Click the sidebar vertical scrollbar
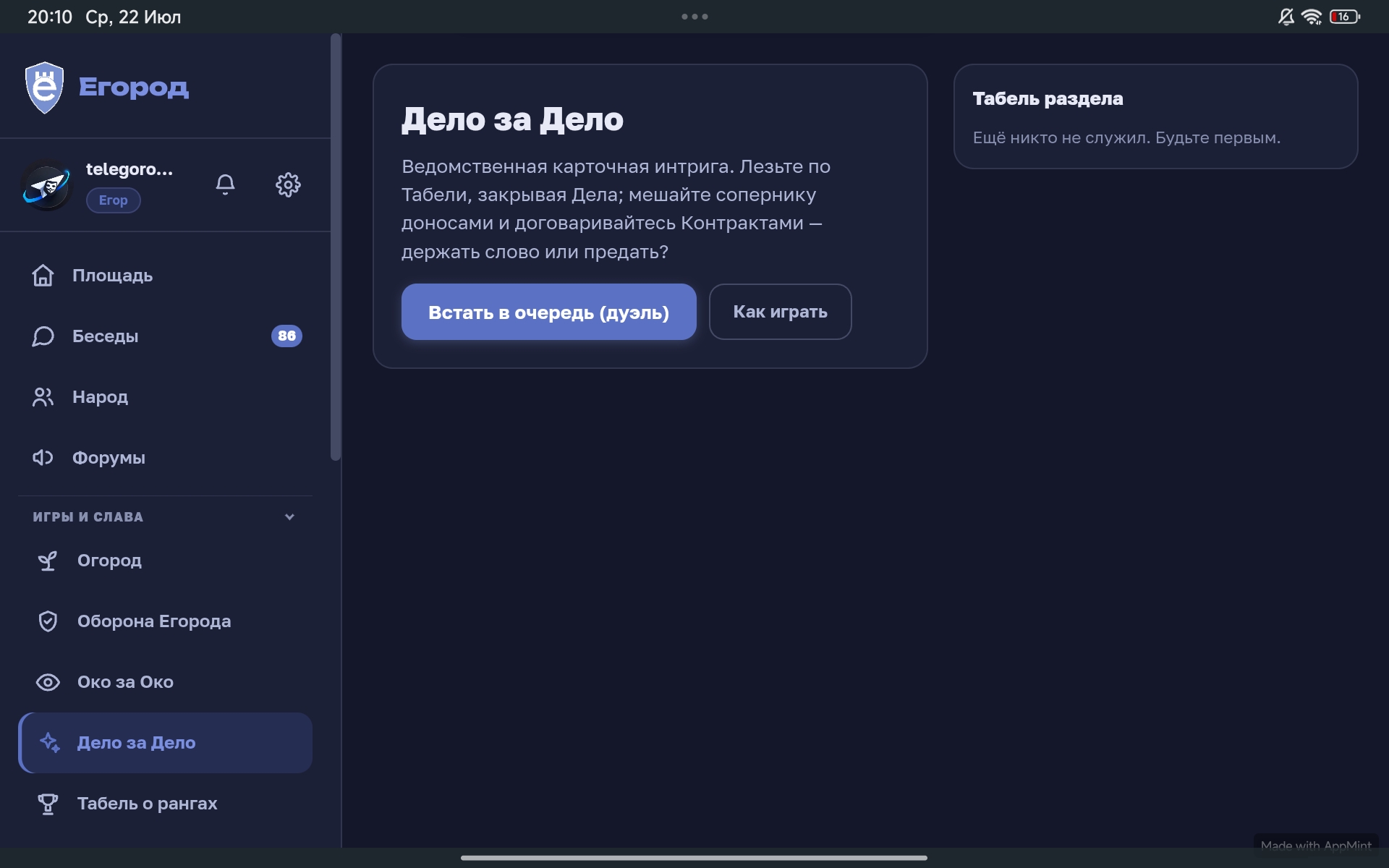This screenshot has width=1389, height=868. (x=336, y=247)
